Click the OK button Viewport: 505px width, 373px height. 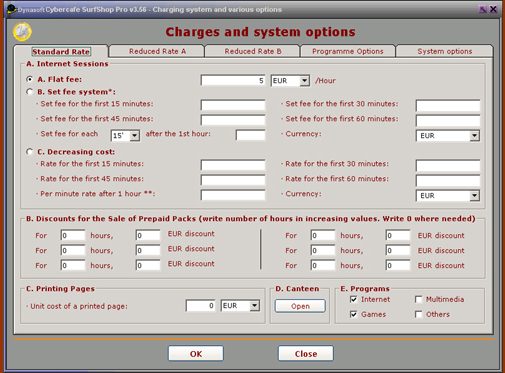pos(196,354)
